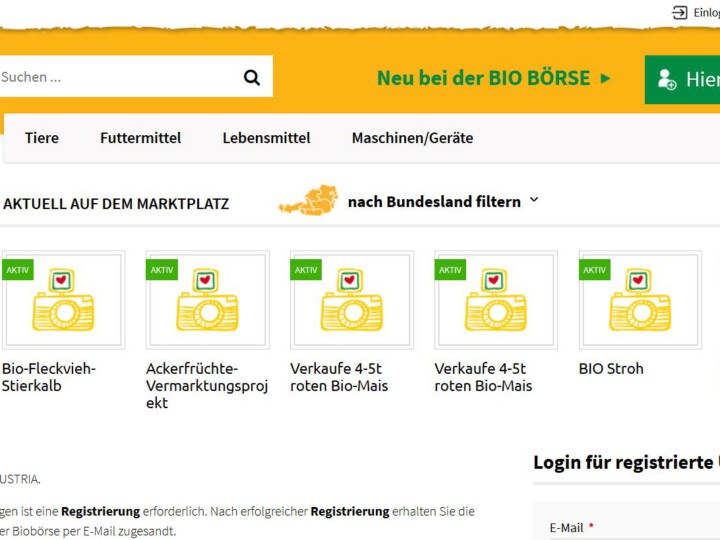Open the Tiere menu
This screenshot has height=540, width=720.
(42, 138)
